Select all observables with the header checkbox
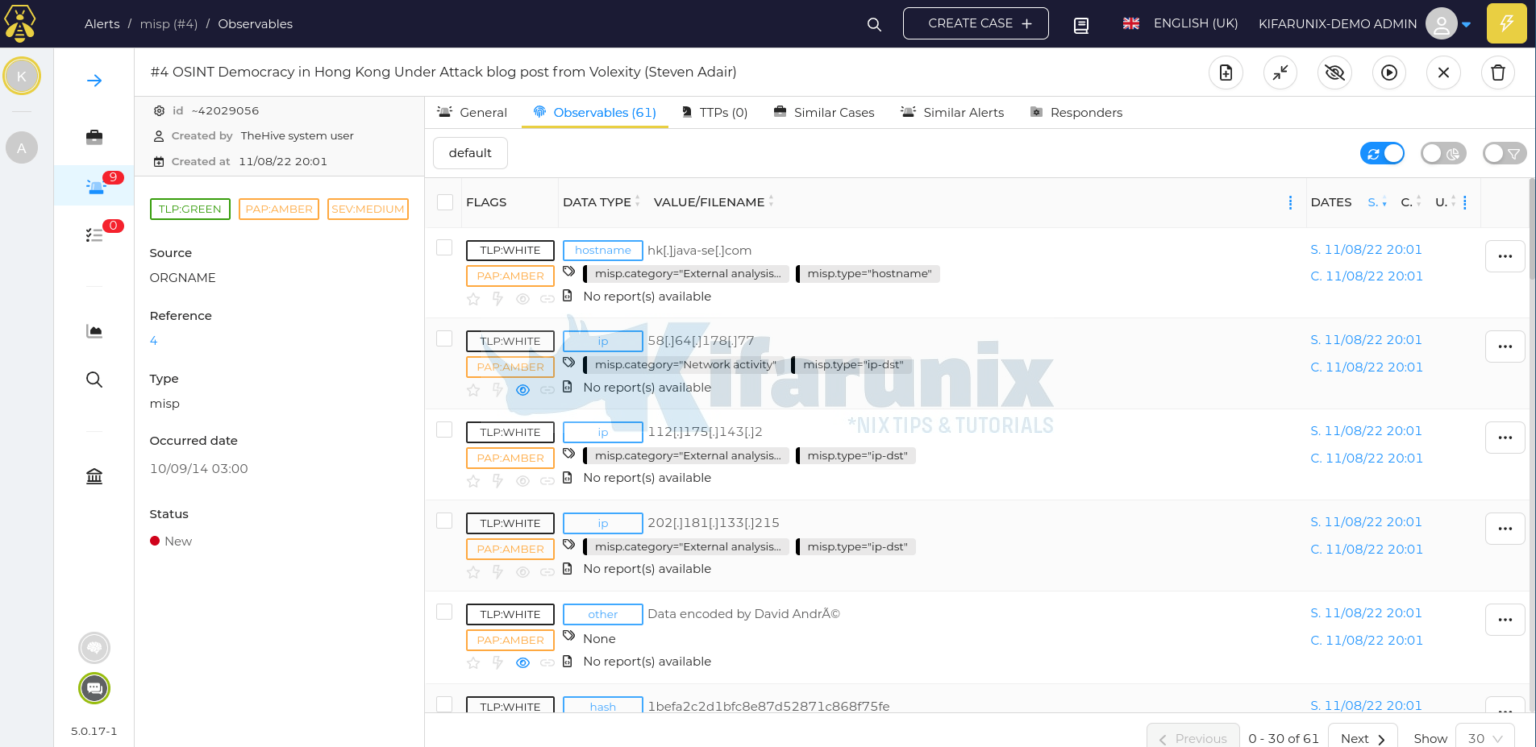 coord(444,202)
